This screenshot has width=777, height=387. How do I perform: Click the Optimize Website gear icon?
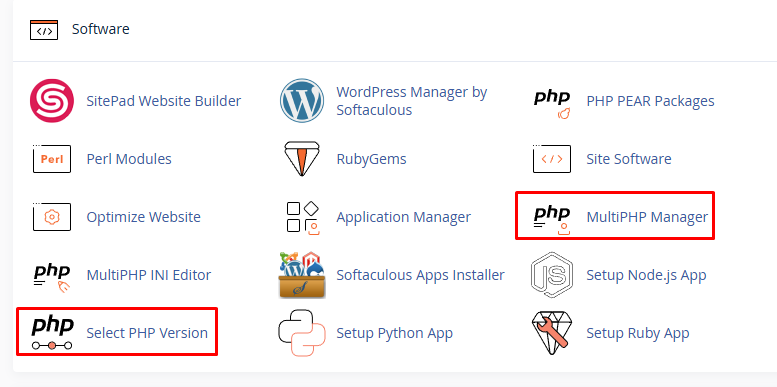pos(52,217)
